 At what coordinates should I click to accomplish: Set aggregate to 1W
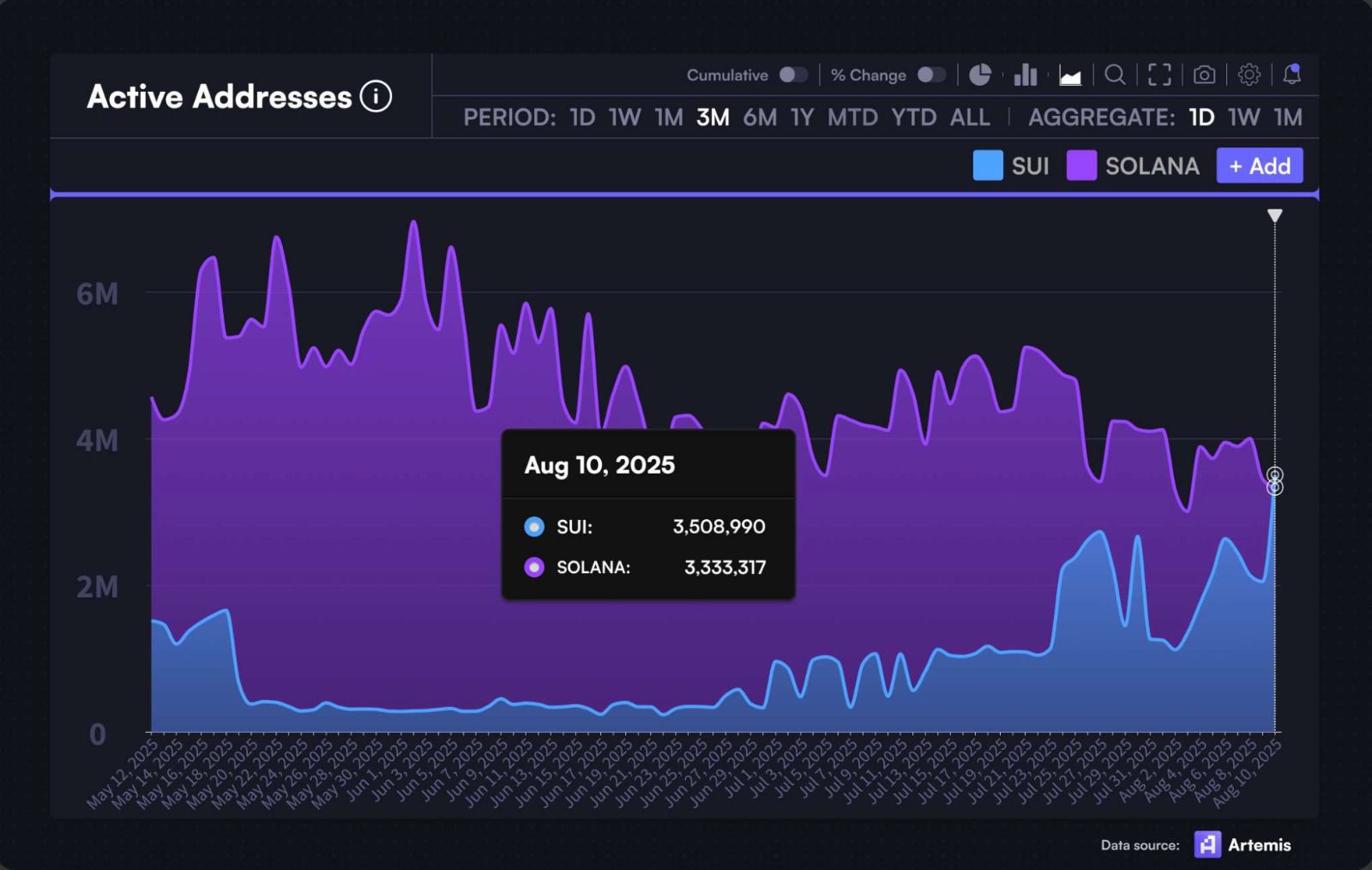[1243, 118]
